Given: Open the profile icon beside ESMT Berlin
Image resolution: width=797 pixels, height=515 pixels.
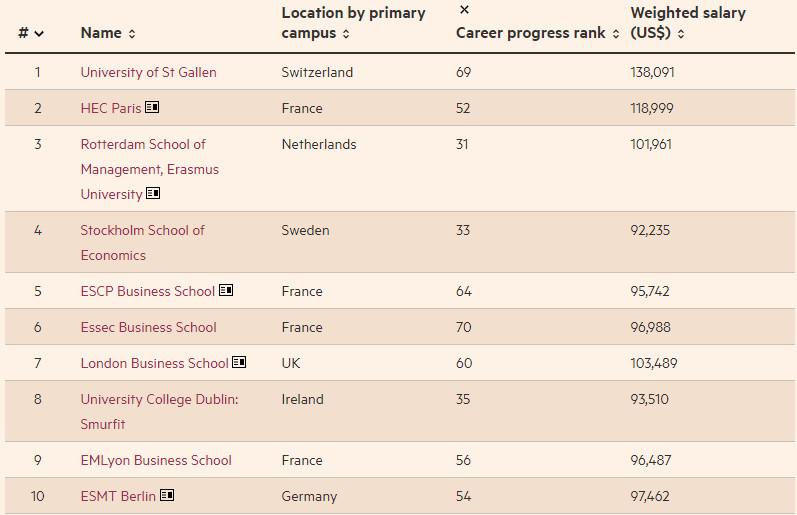Looking at the screenshot, I should [x=167, y=495].
